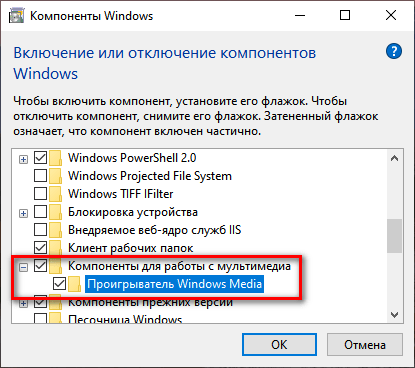Expand the Windows PowerShell 2.0 tree node
The height and width of the screenshot is (368, 415).
[x=23, y=160]
